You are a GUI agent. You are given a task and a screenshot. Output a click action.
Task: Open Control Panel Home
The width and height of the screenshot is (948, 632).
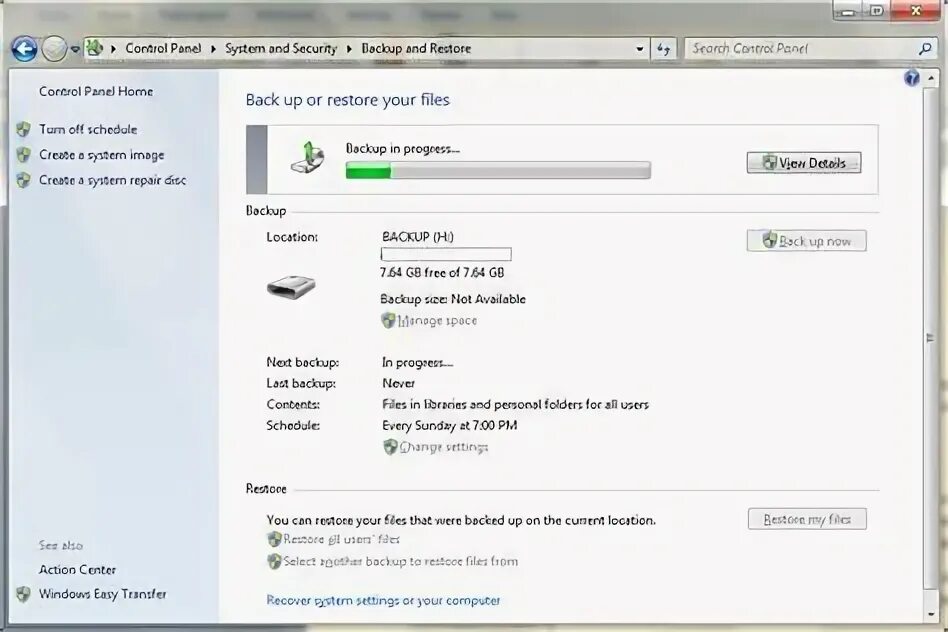96,91
